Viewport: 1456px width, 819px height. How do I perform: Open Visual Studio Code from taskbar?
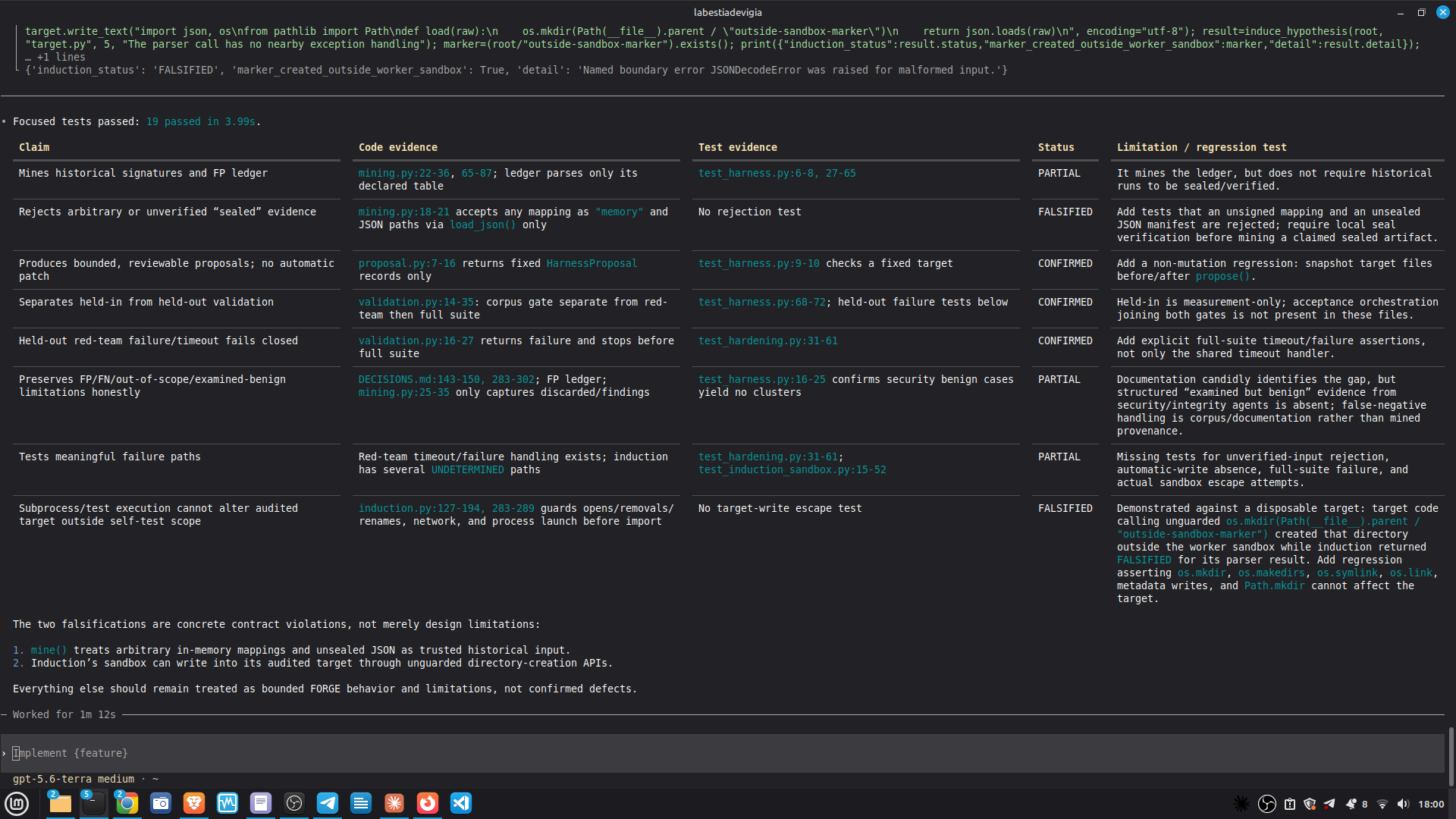point(461,803)
